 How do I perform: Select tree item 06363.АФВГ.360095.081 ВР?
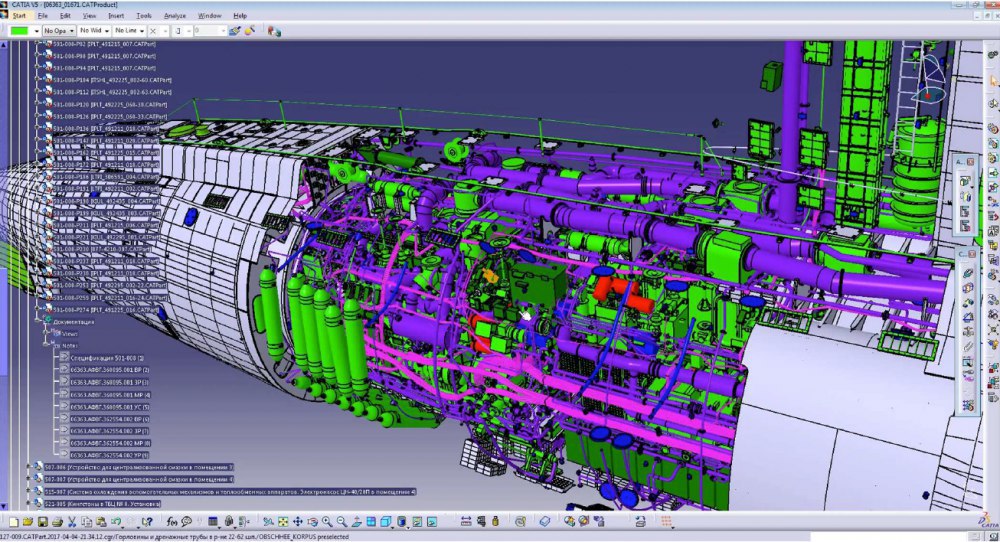coord(110,370)
